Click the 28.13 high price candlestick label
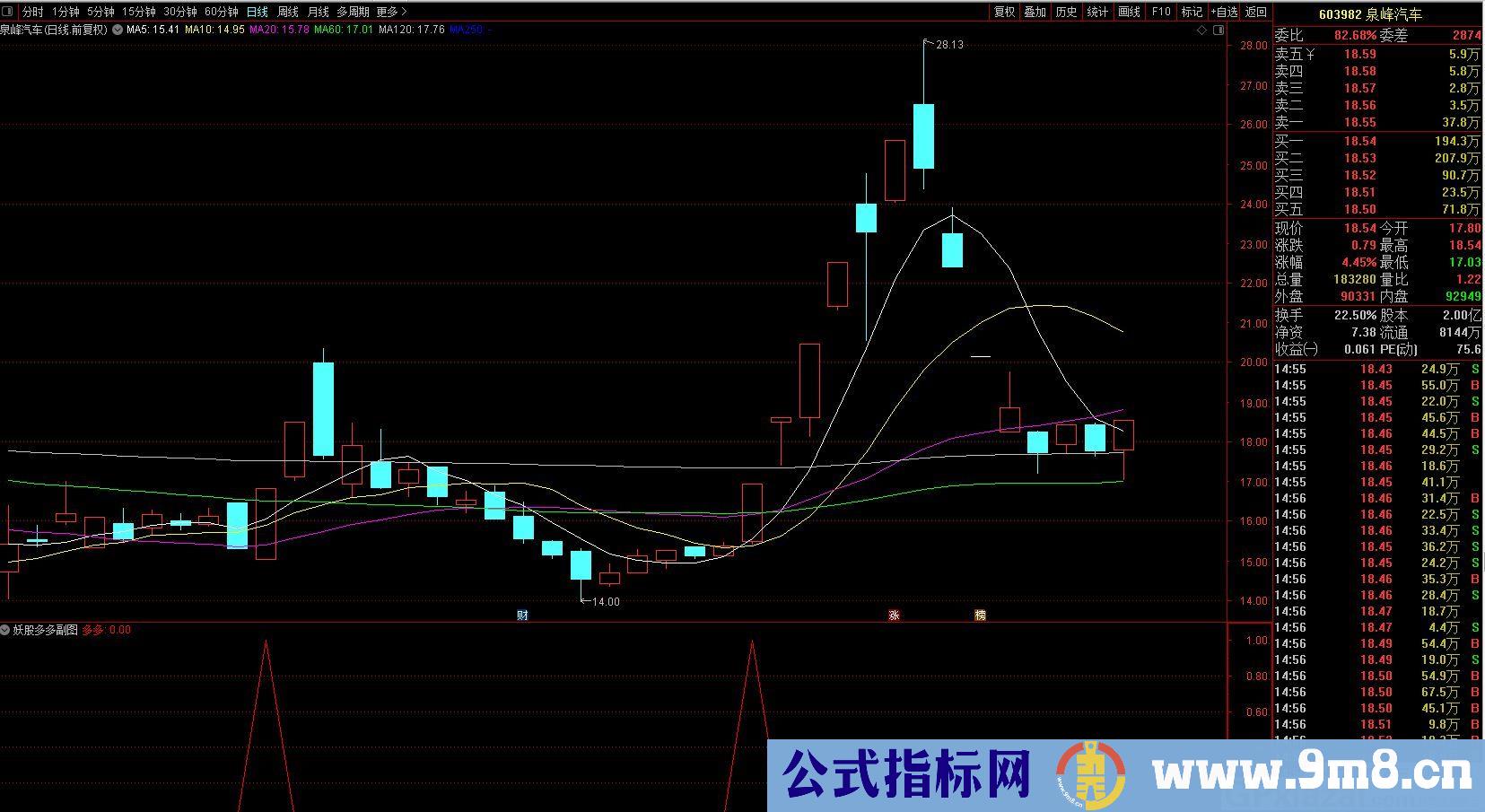This screenshot has width=1485, height=812. click(949, 44)
